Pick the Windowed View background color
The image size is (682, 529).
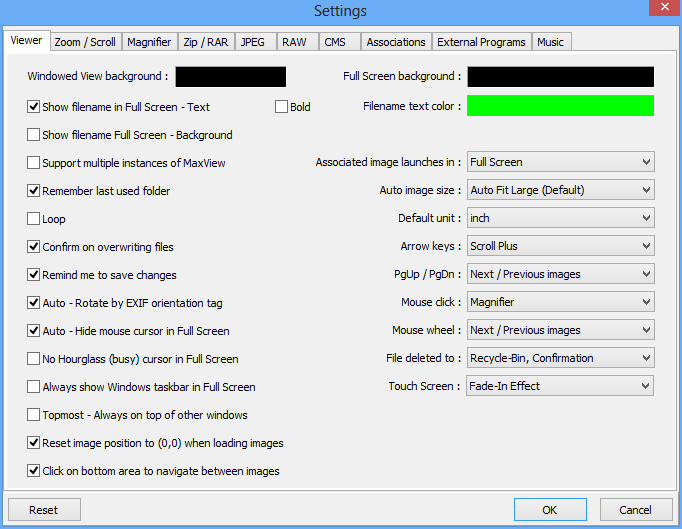point(231,77)
